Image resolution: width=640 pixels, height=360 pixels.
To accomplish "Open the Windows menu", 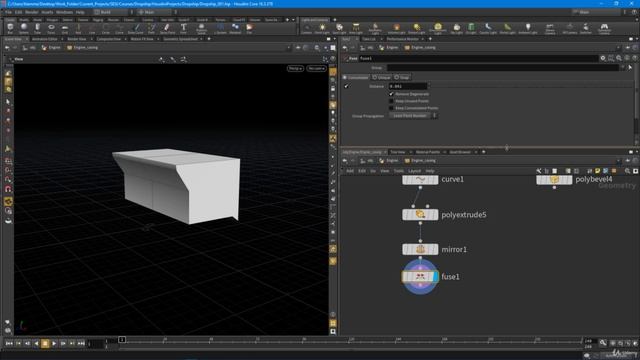I will click(64, 12).
